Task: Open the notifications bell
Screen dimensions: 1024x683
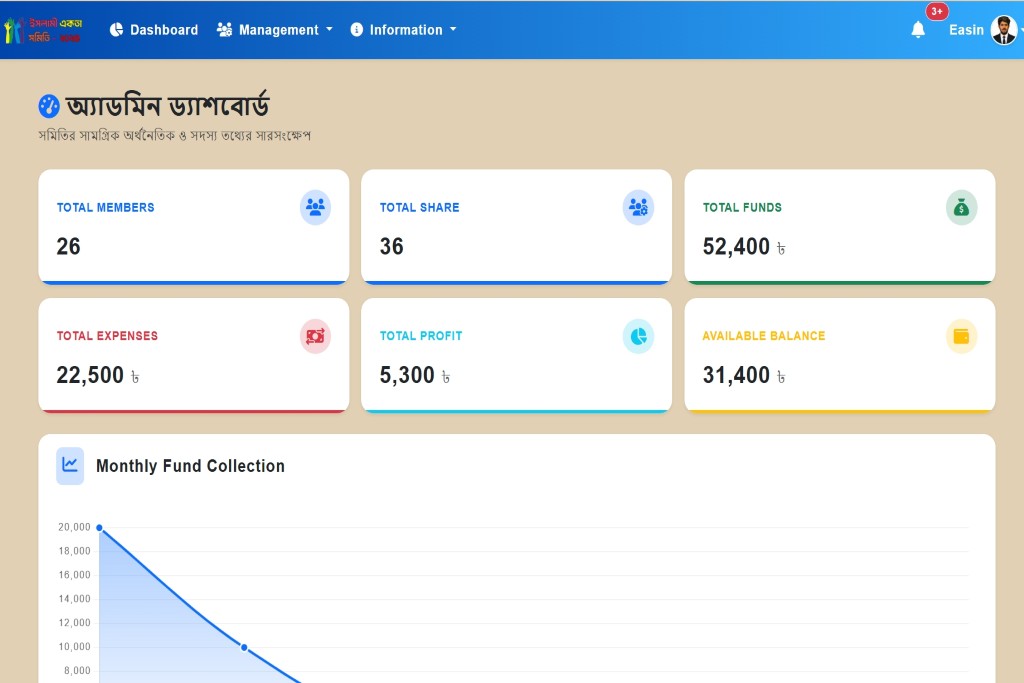Action: coord(918,30)
